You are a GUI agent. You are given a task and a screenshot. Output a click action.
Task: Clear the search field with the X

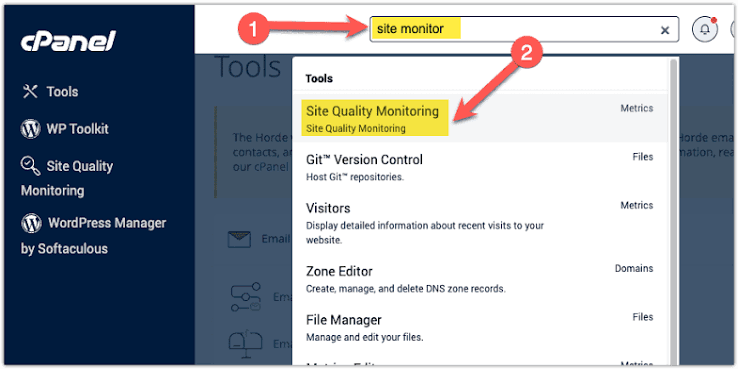tap(665, 30)
